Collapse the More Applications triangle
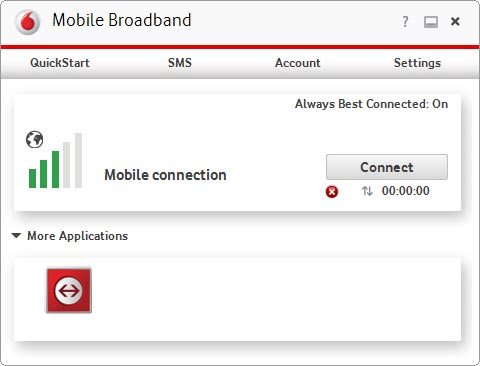480x366 pixels. (x=16, y=236)
